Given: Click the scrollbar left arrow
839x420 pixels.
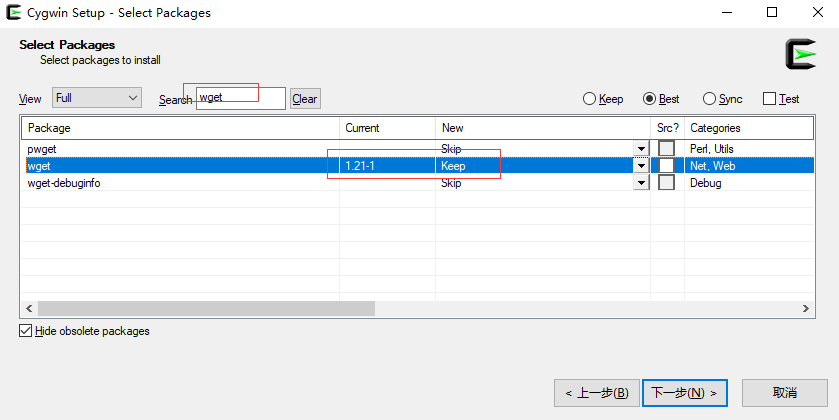Looking at the screenshot, I should click(29, 309).
